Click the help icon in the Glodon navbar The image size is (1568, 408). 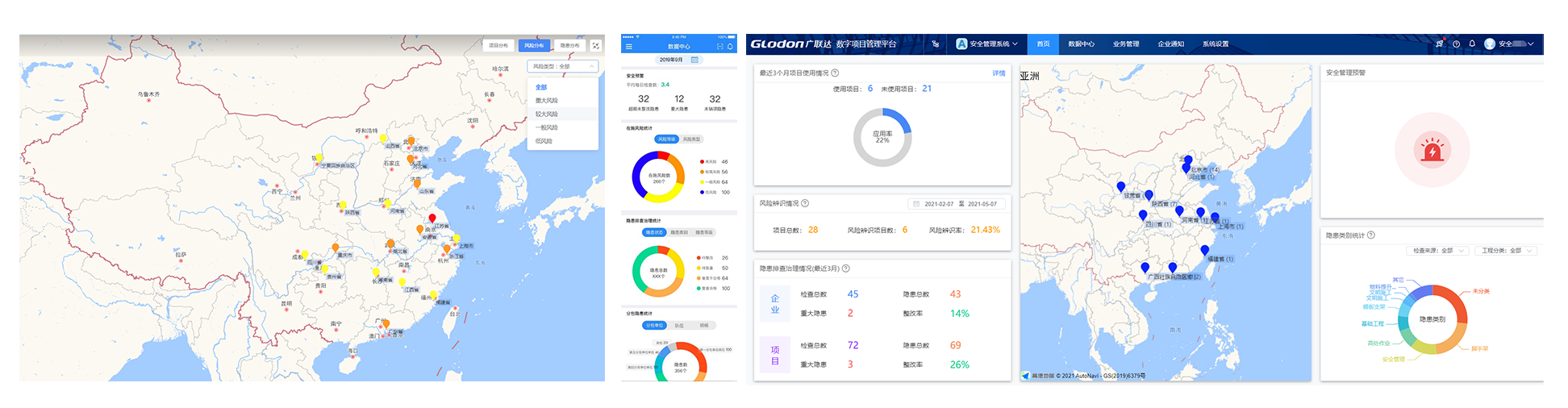point(1456,44)
